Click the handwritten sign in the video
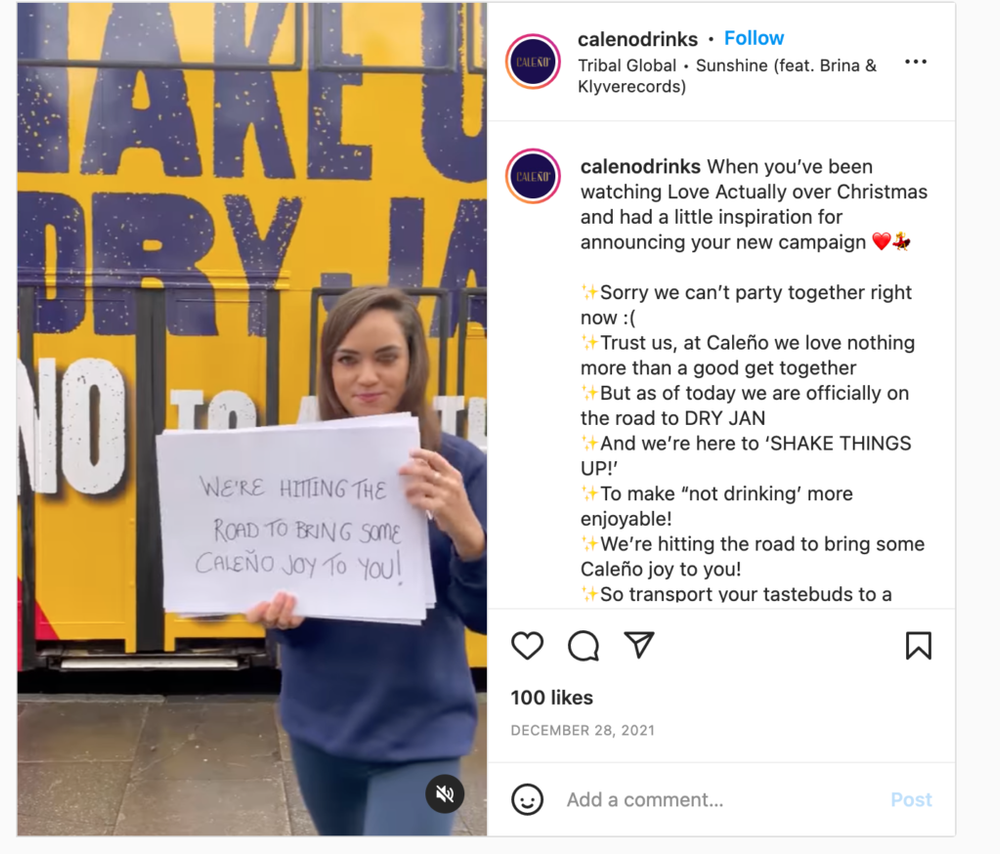Viewport: 1000px width, 854px height. 295,520
